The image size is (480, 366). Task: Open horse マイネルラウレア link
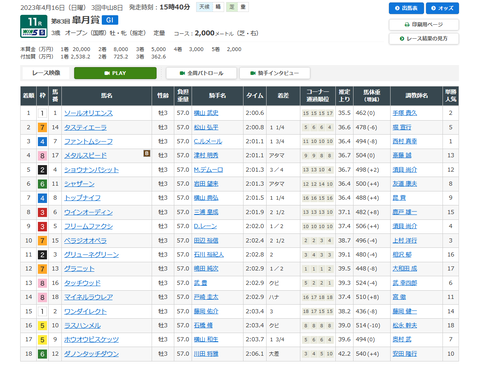point(88,297)
